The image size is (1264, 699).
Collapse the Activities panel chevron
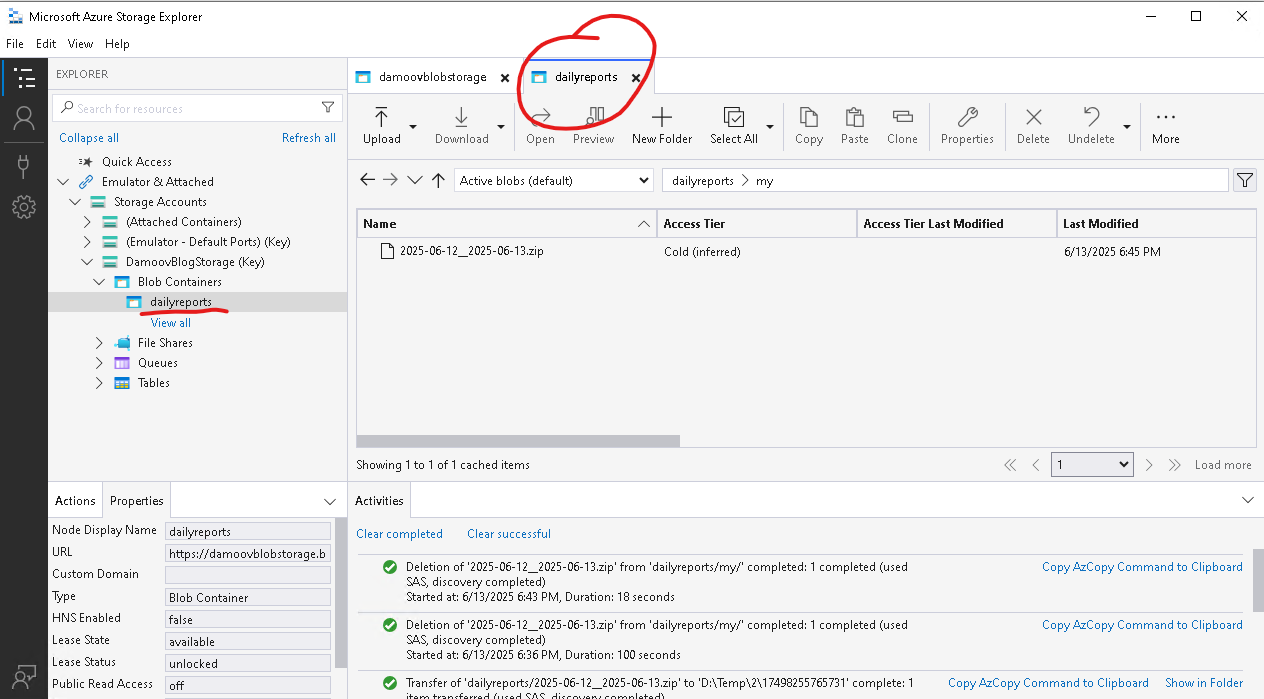tap(1247, 500)
